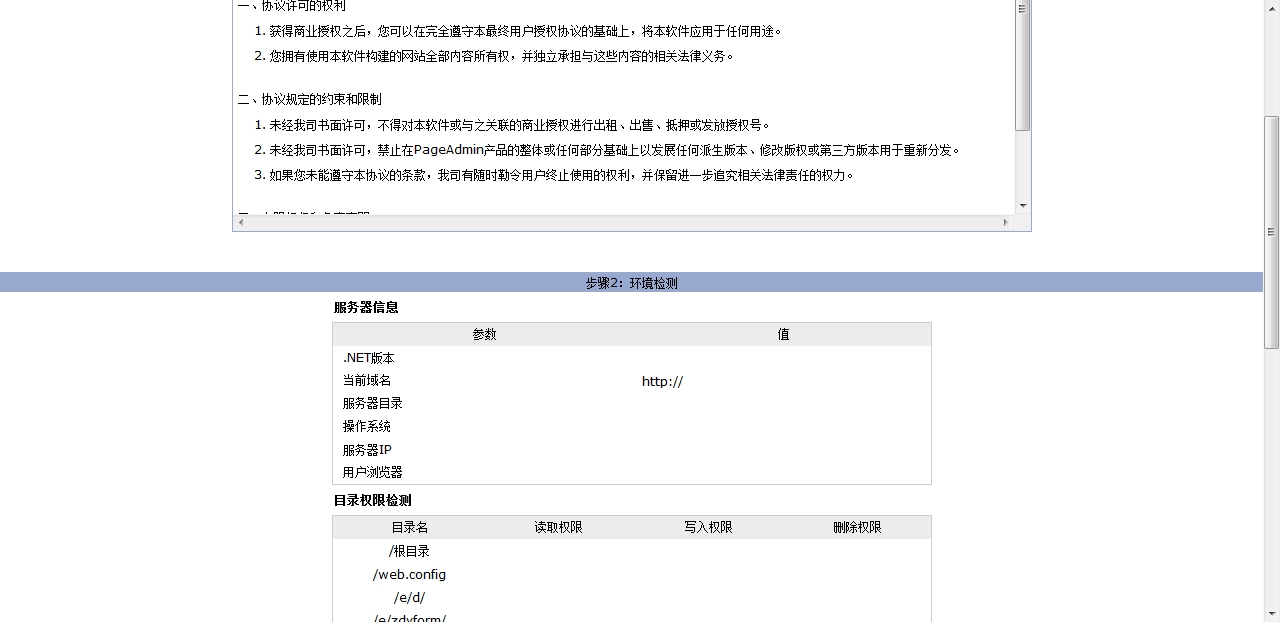Select the 服务器IP row label
Image resolution: width=1280 pixels, height=622 pixels.
pyautogui.click(x=367, y=450)
